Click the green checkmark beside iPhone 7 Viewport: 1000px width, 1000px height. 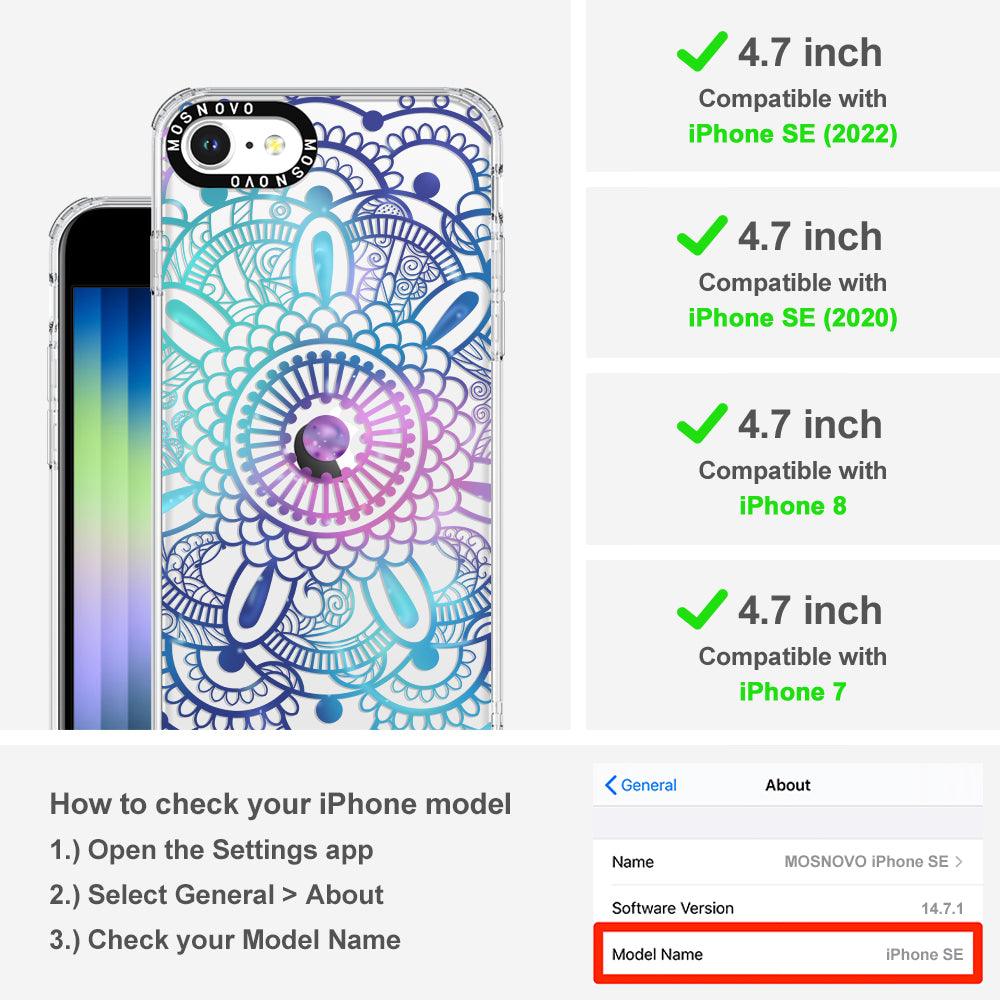point(702,609)
